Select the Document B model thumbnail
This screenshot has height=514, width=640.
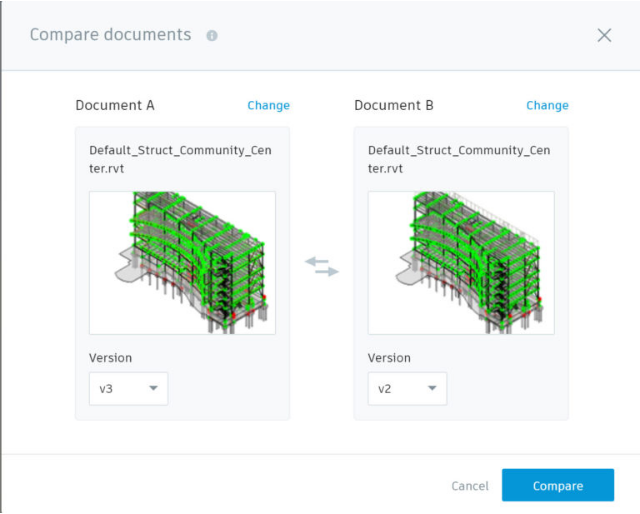pyautogui.click(x=461, y=262)
